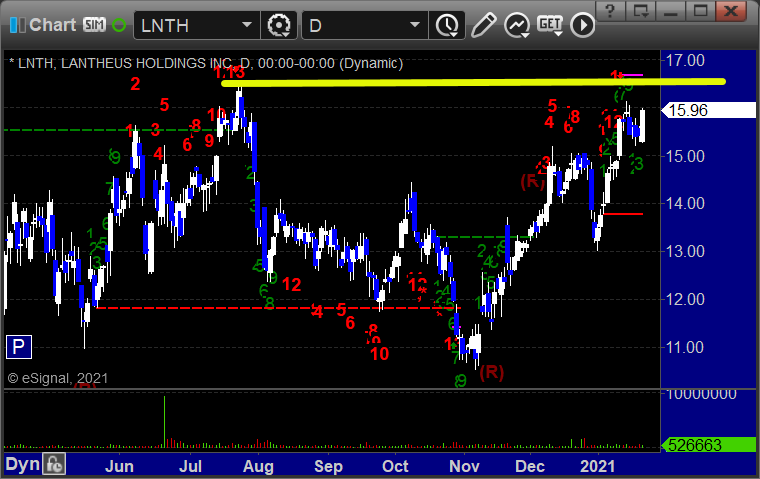Click the interval field showing D
760x479 pixels.
(356, 25)
